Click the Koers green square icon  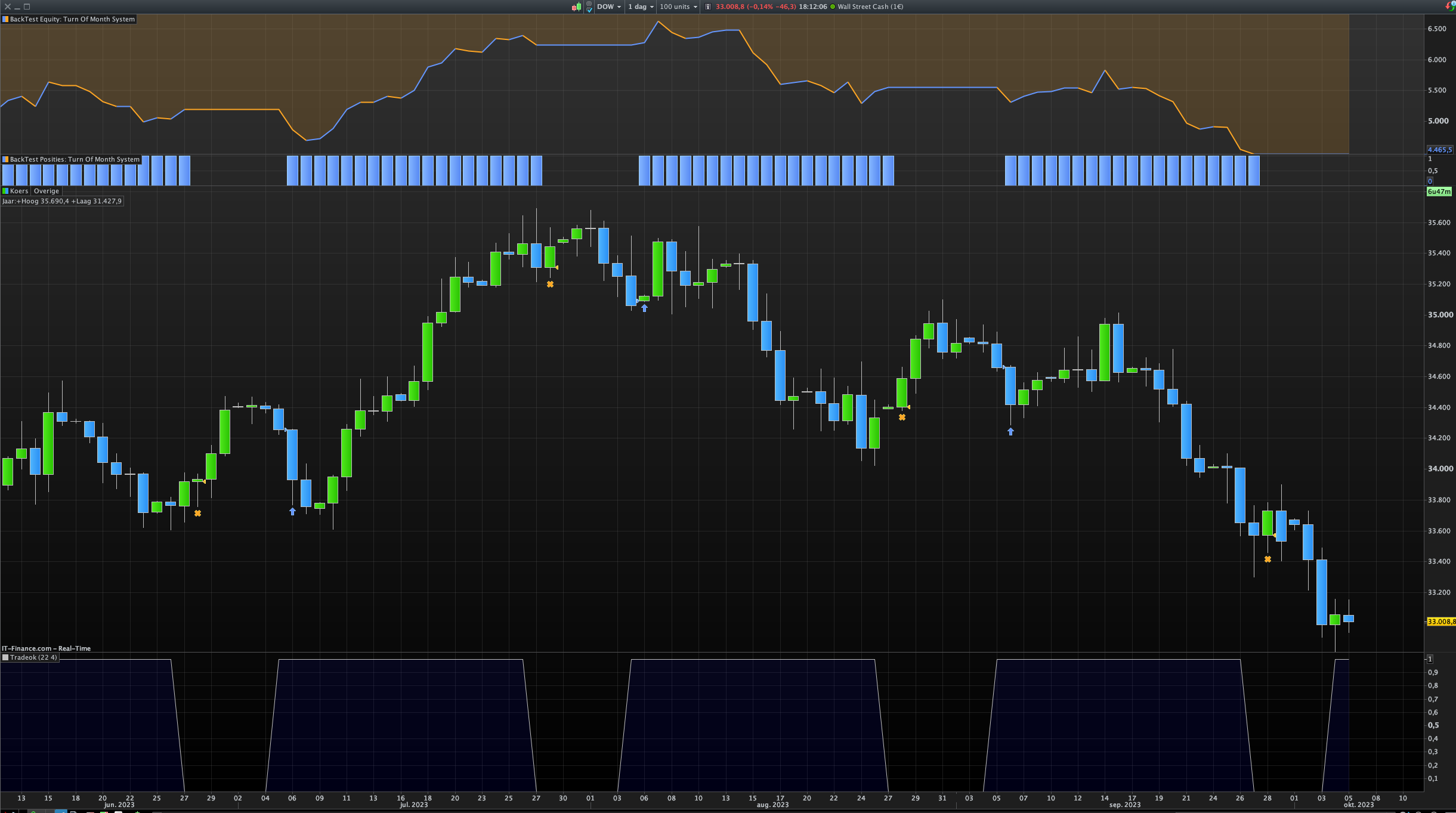tap(5, 191)
